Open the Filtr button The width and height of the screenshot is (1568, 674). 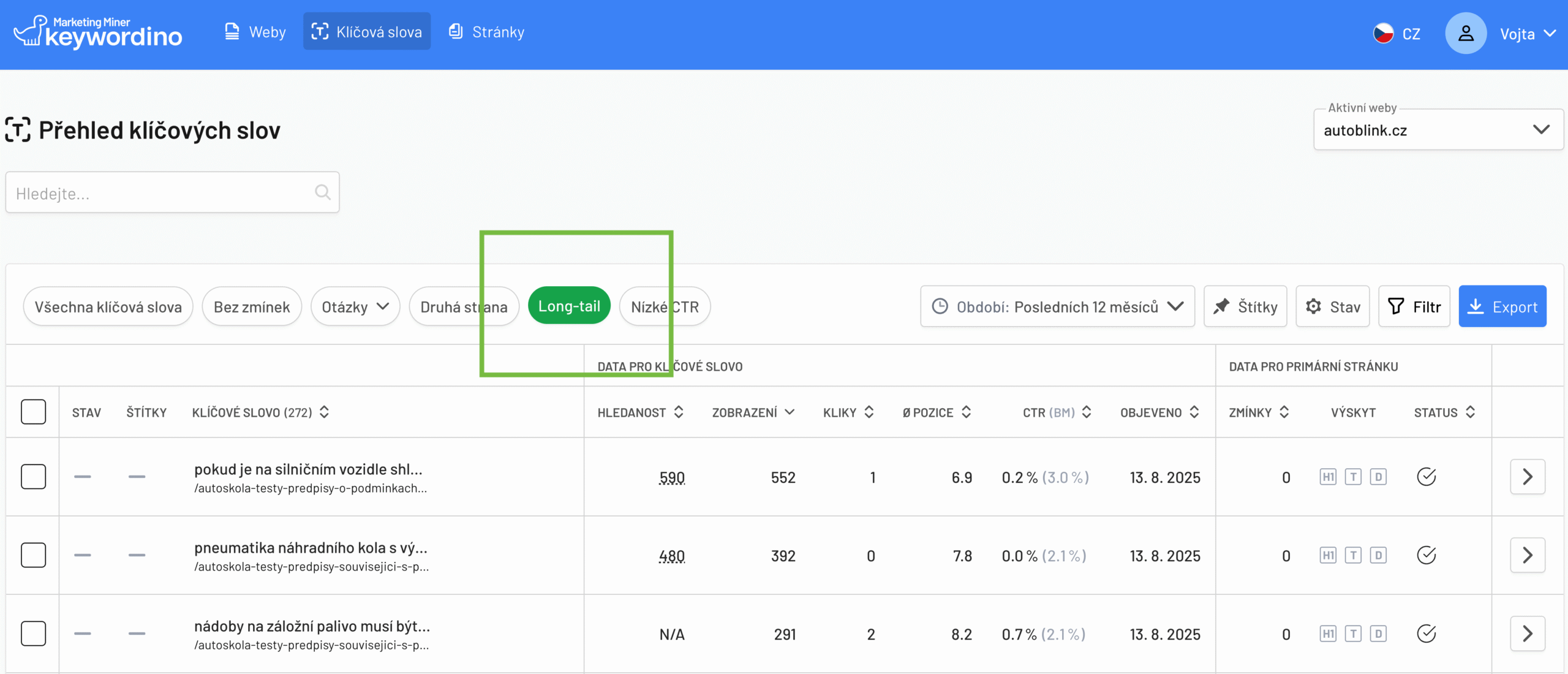tap(1414, 306)
